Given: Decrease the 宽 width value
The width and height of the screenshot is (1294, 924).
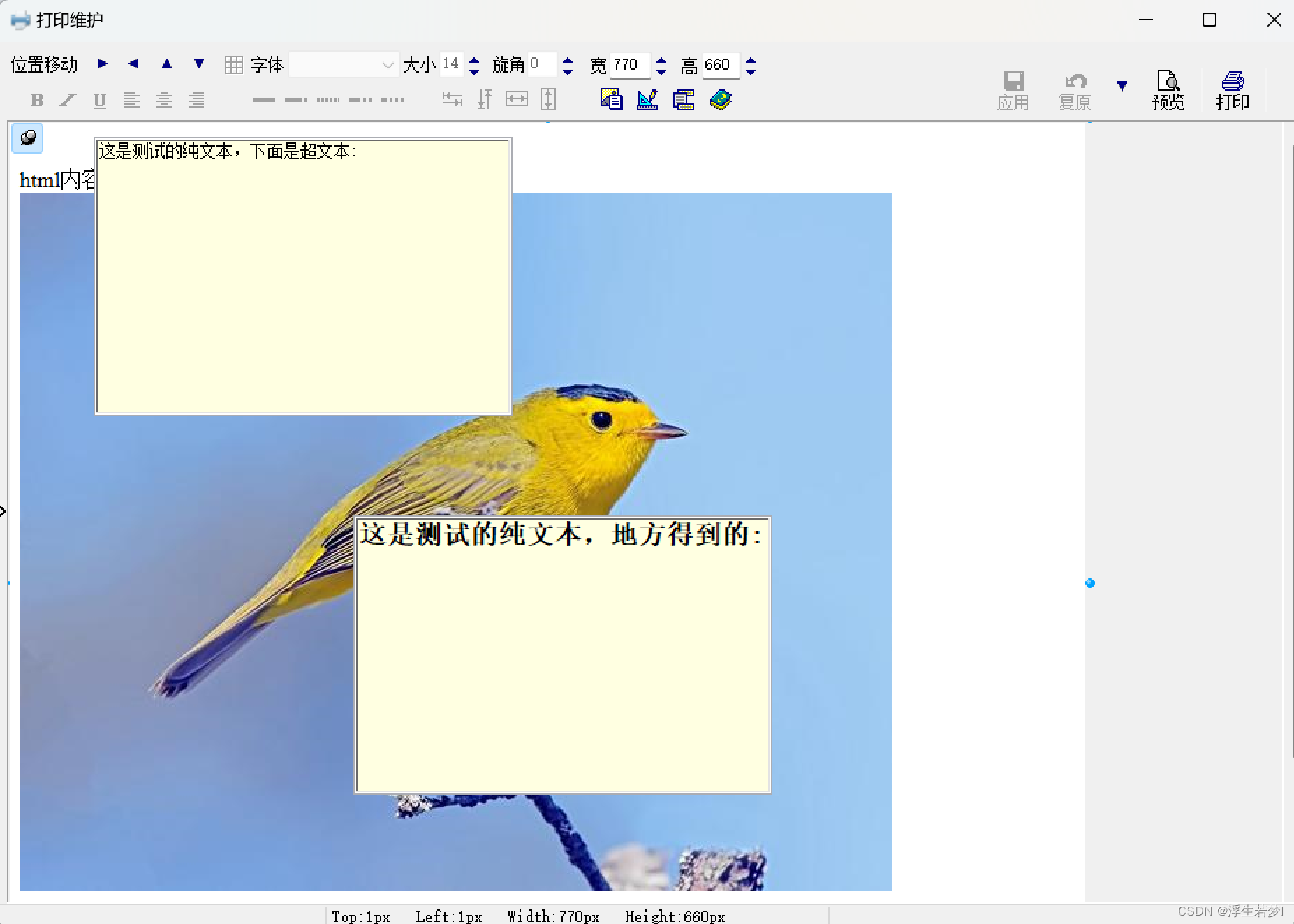Looking at the screenshot, I should pyautogui.click(x=661, y=71).
